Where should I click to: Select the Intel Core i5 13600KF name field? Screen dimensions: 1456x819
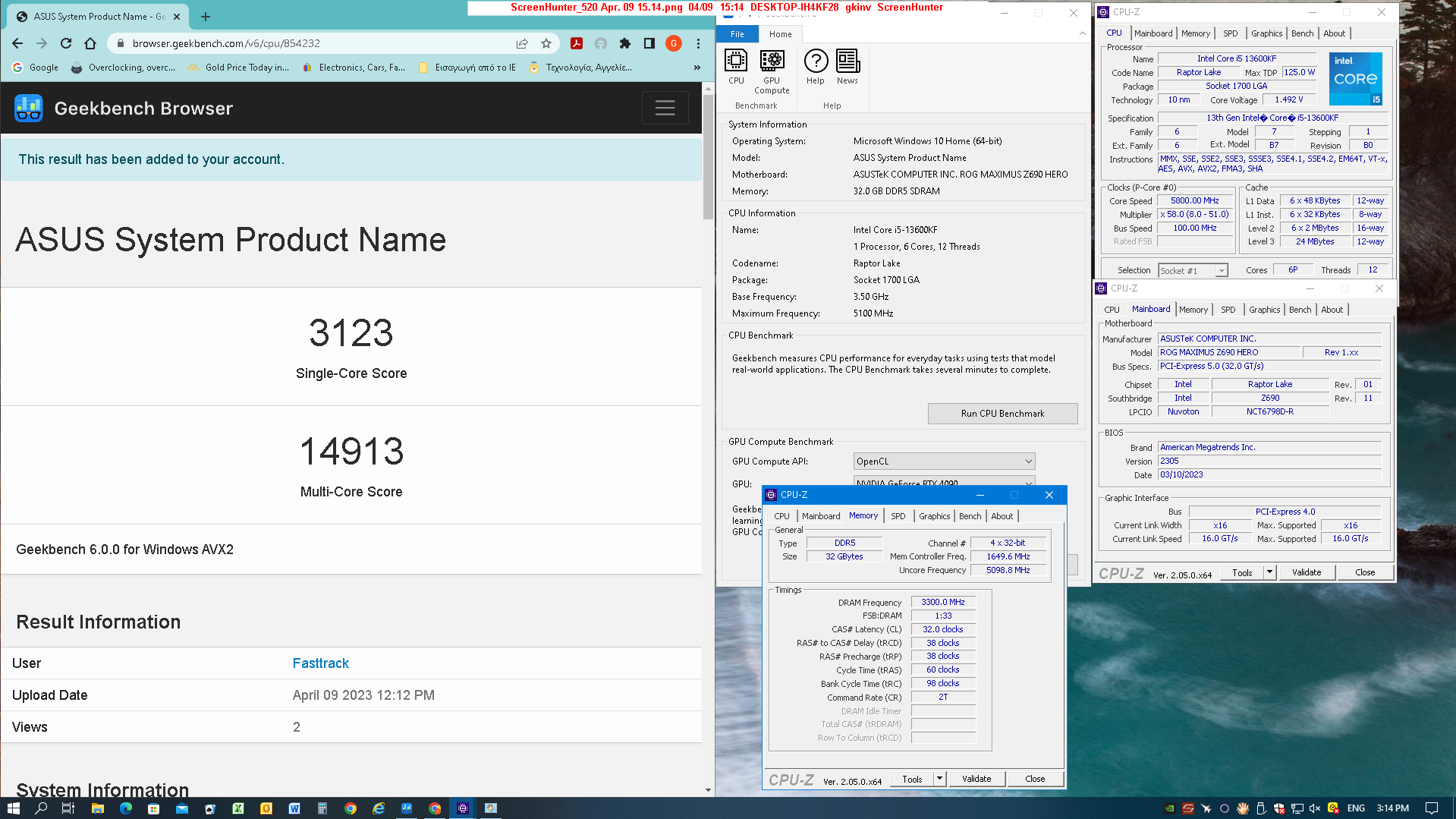coord(1237,58)
